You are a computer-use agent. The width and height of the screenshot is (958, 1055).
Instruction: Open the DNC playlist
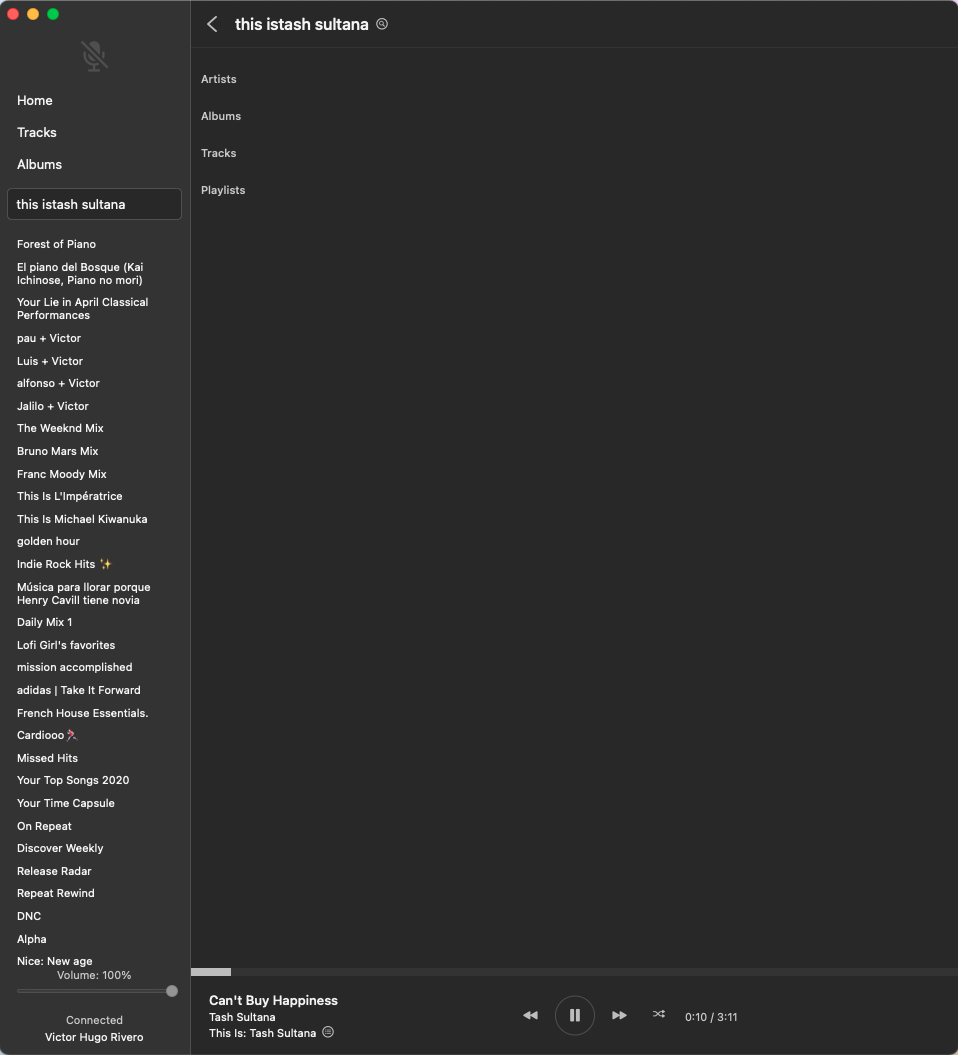(x=29, y=916)
